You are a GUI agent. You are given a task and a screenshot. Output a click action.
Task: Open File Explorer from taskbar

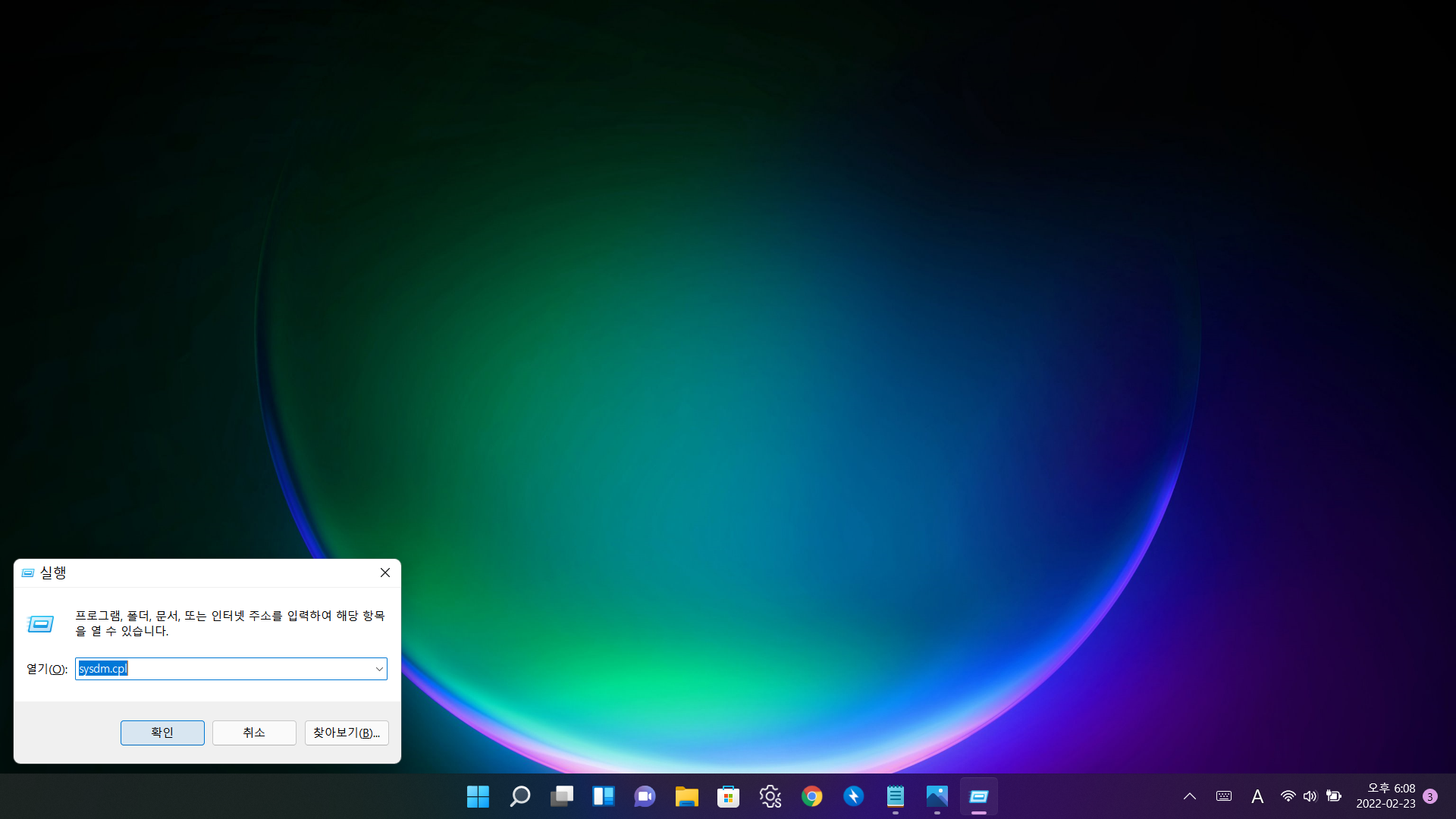pos(686,796)
